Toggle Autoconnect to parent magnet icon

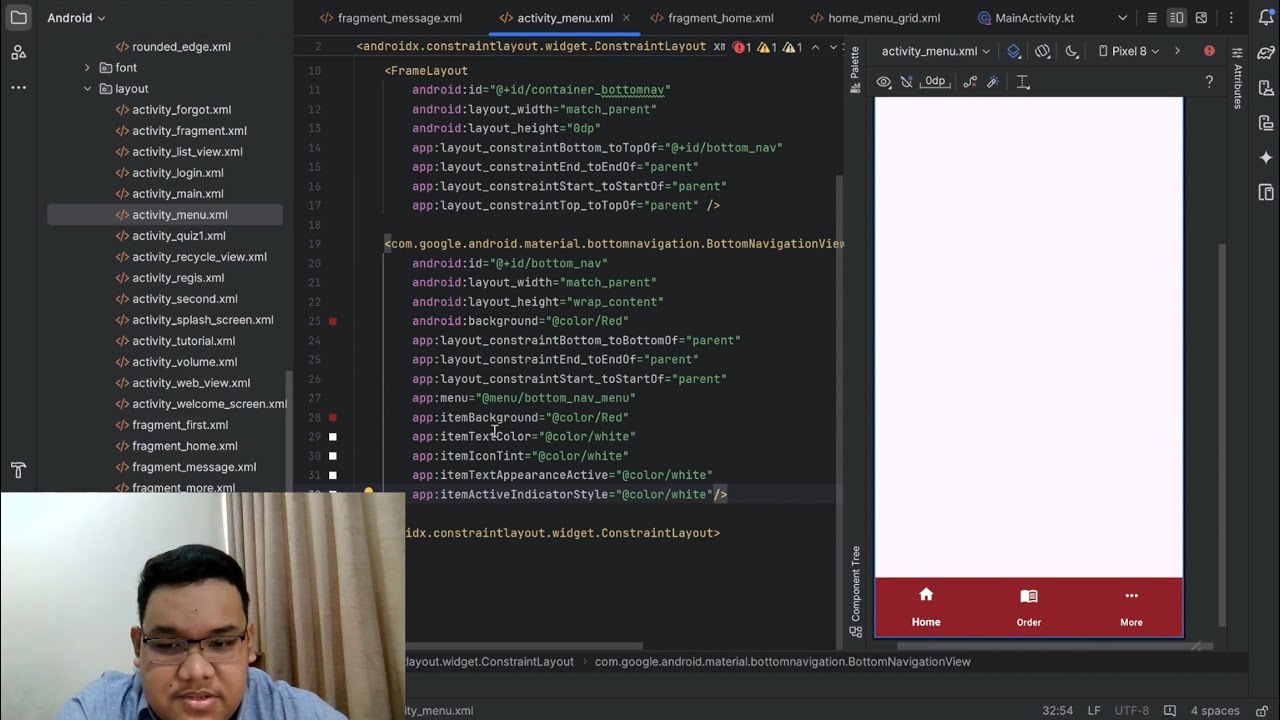click(x=905, y=82)
